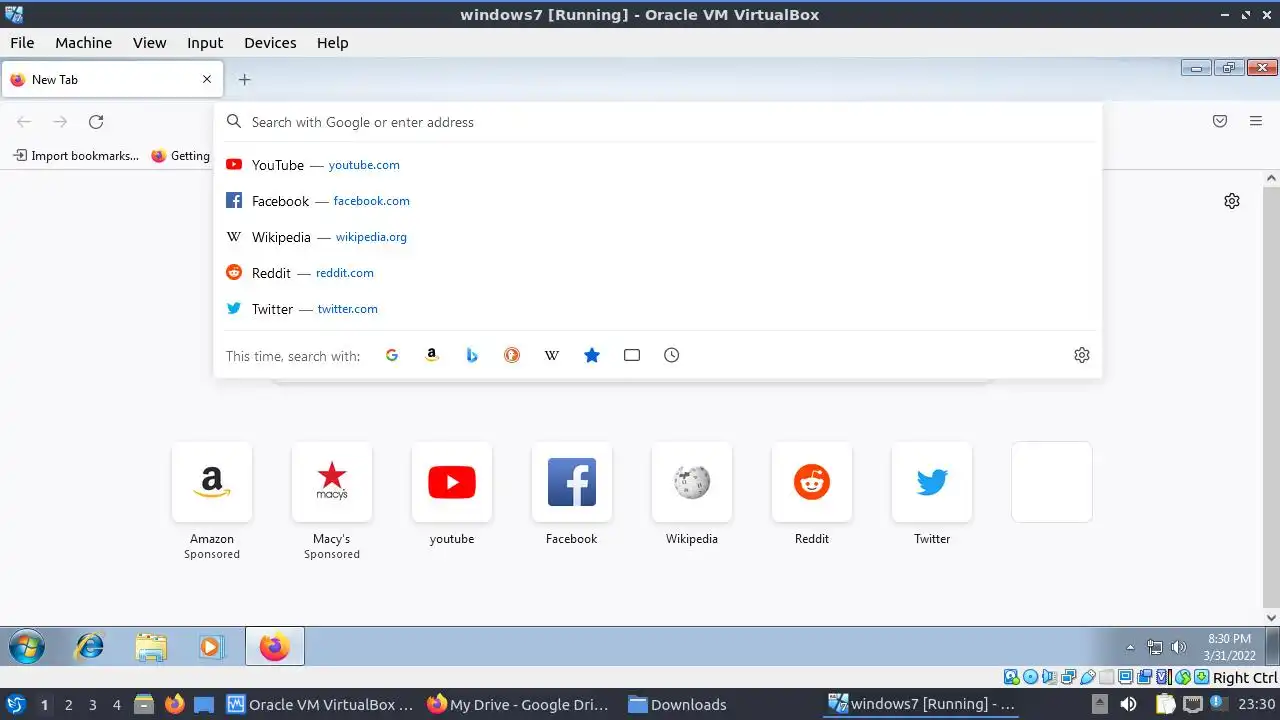Search this time with DuckDuckGo icon
Image resolution: width=1280 pixels, height=720 pixels.
[x=512, y=355]
